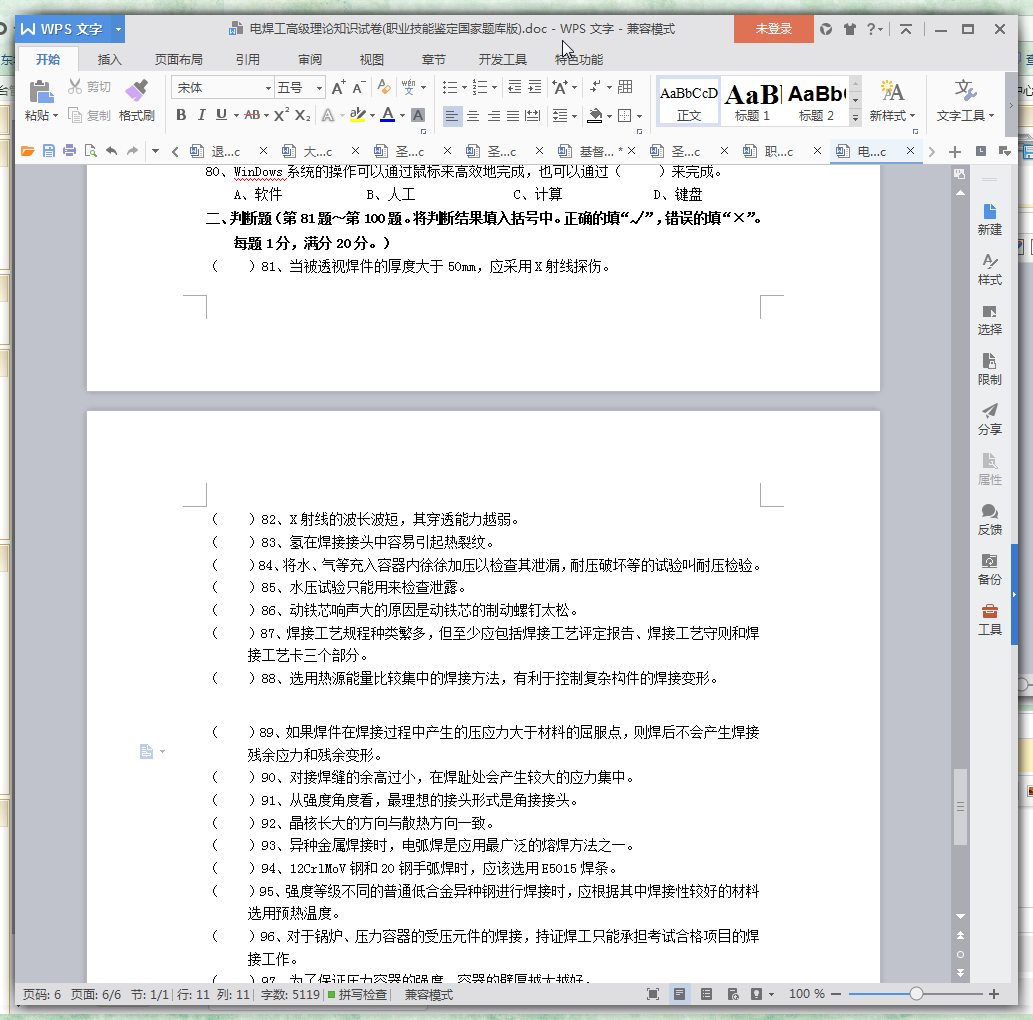Click the decrease indent icon
This screenshot has width=1033, height=1020.
point(515,87)
